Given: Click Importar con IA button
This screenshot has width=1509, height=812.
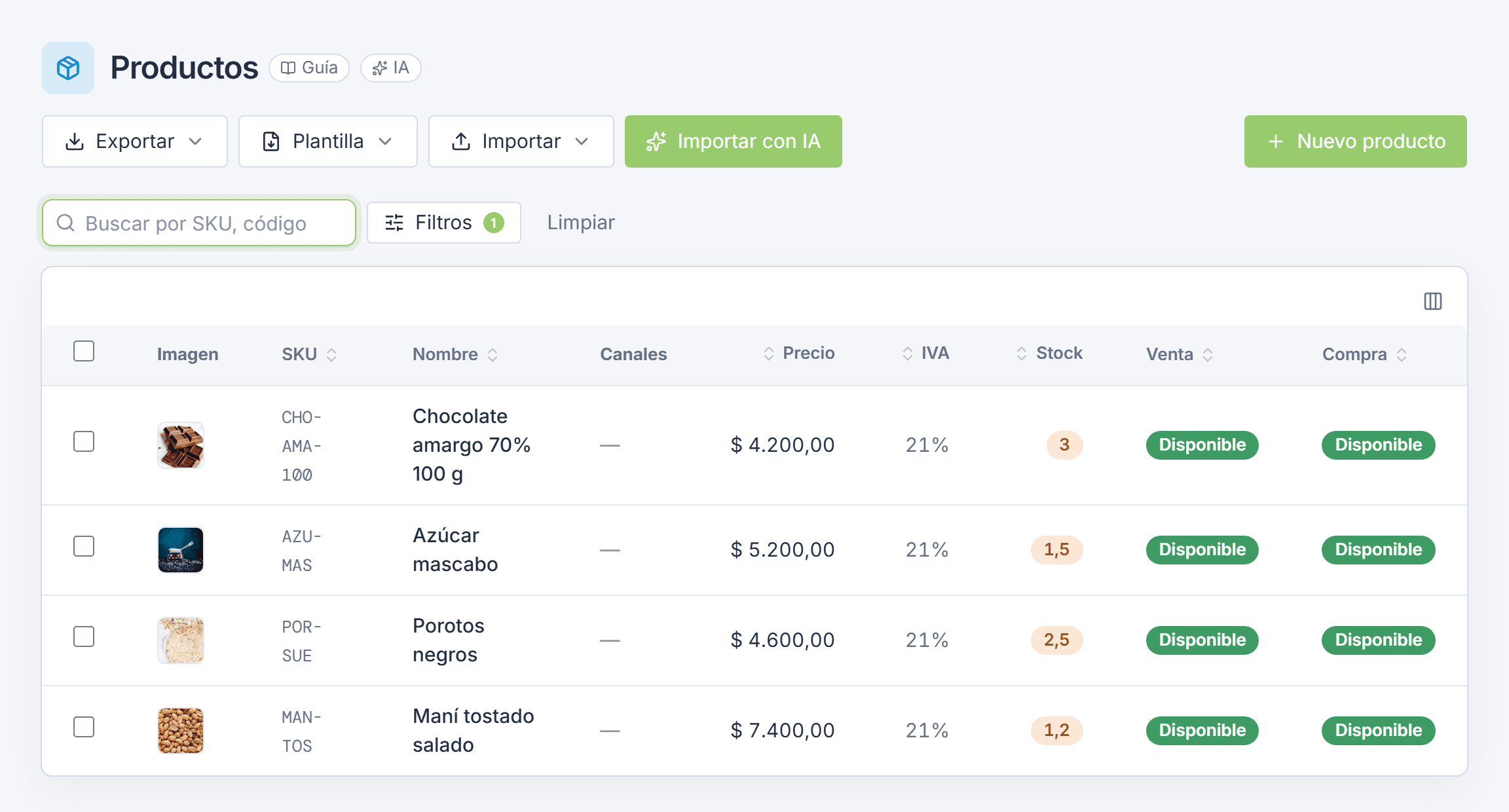Looking at the screenshot, I should 734,141.
